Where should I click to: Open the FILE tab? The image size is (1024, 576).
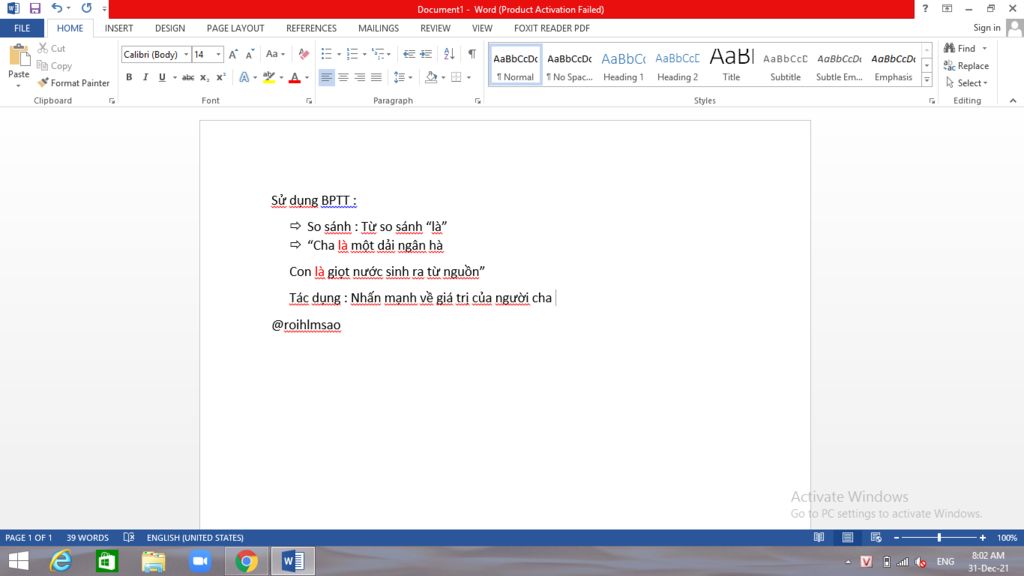click(22, 28)
